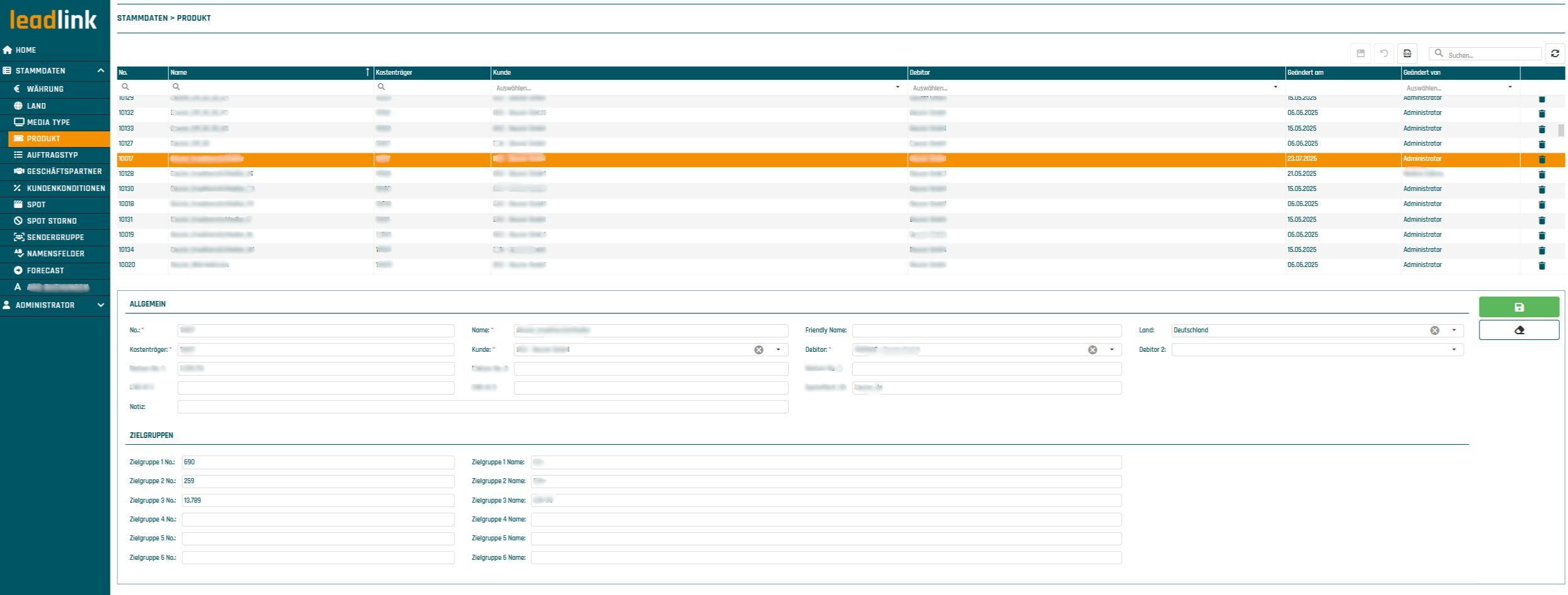This screenshot has width=1568, height=595.
Task: Click the Sendergruppe sidebar icon
Action: point(18,237)
